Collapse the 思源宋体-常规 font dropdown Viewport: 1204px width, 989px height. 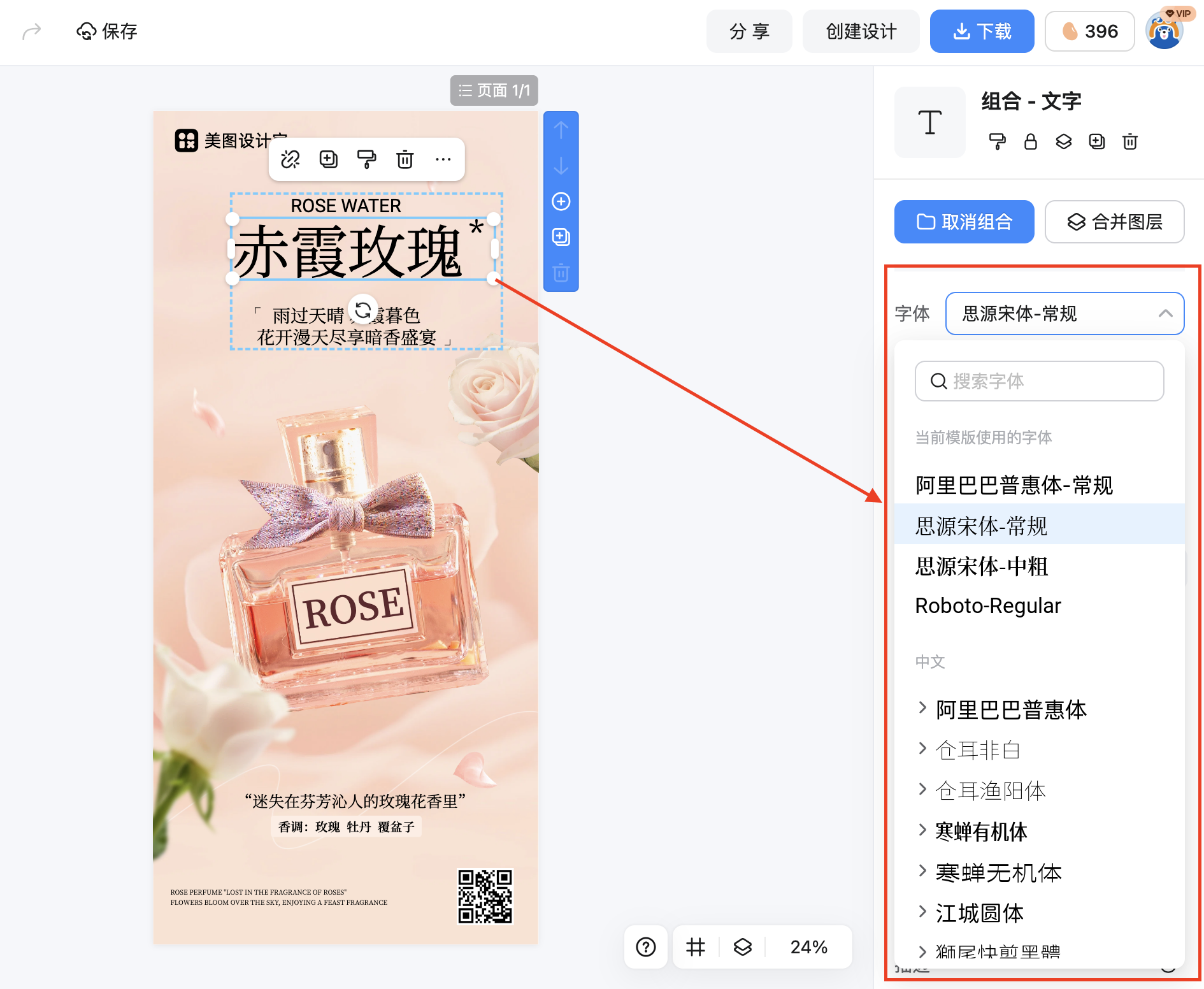pyautogui.click(x=1165, y=314)
